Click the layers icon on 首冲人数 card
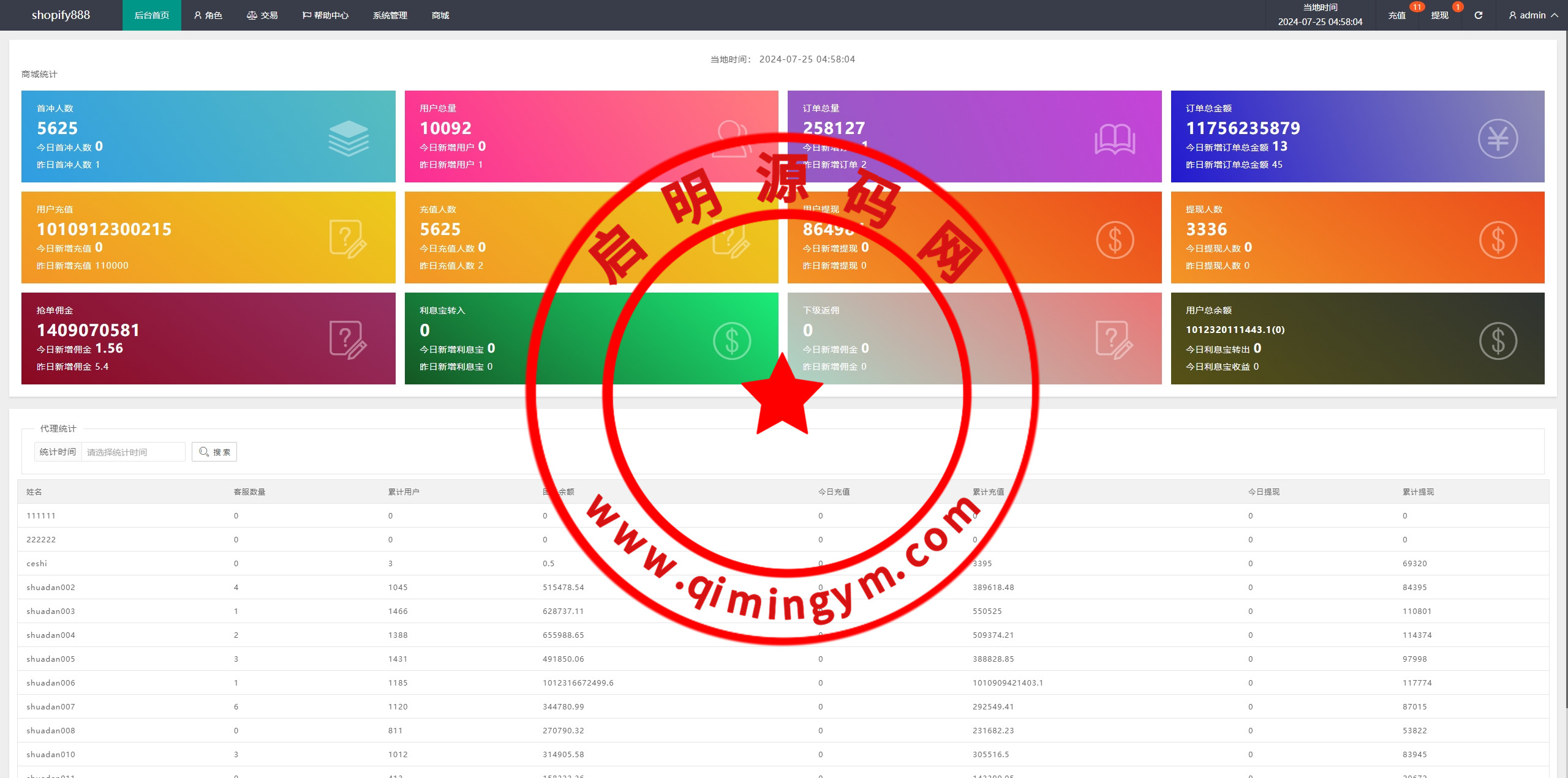The width and height of the screenshot is (1568, 778). (349, 138)
